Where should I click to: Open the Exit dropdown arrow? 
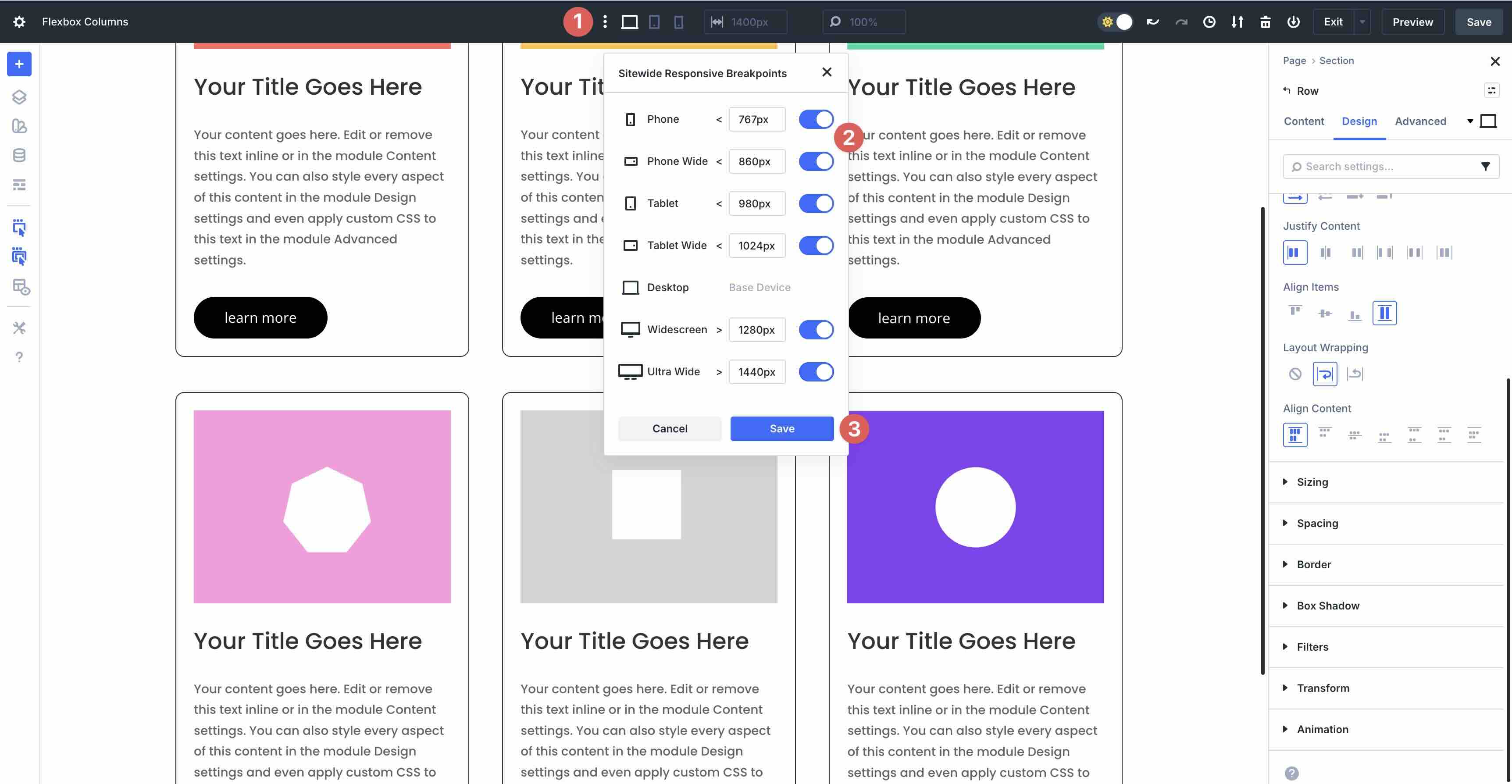1362,22
